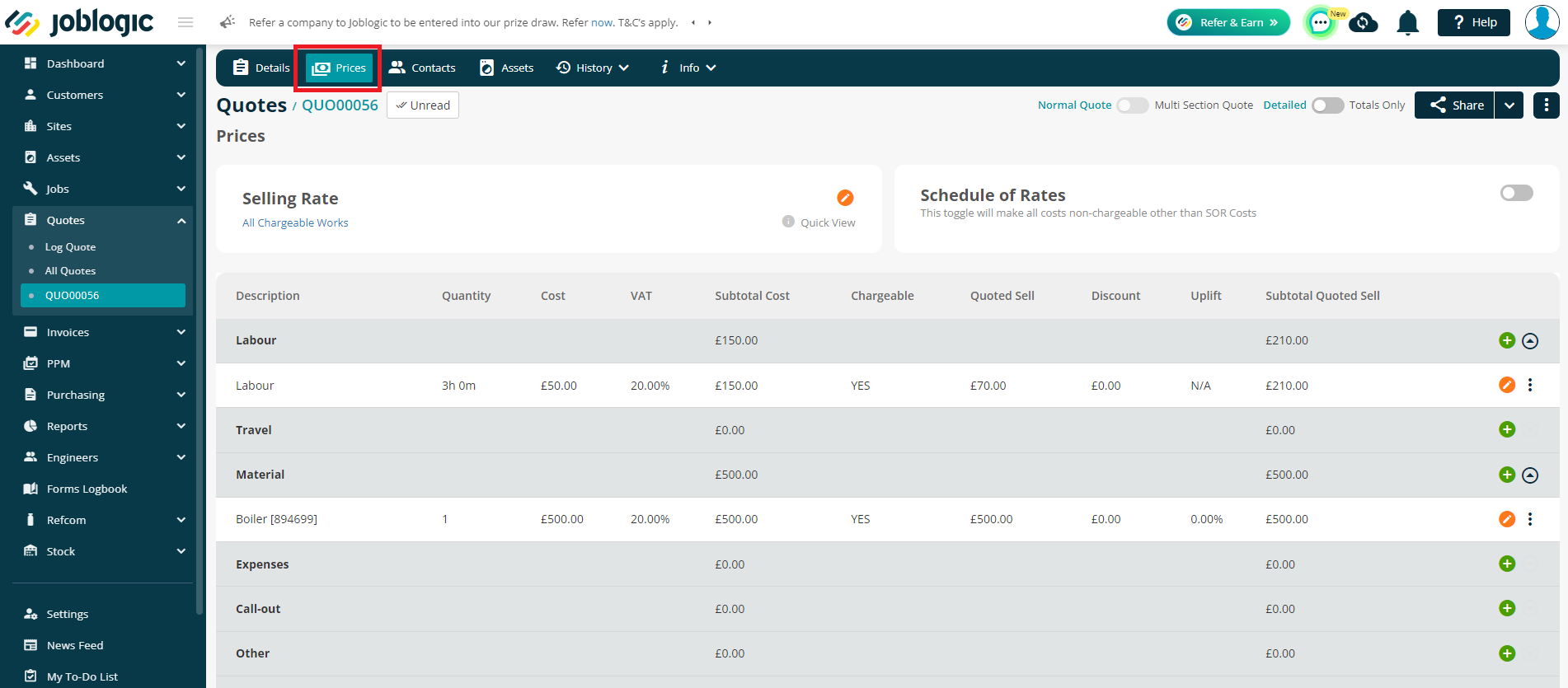Toggle between Detailed and Totals Only view
1568x688 pixels.
(1327, 105)
